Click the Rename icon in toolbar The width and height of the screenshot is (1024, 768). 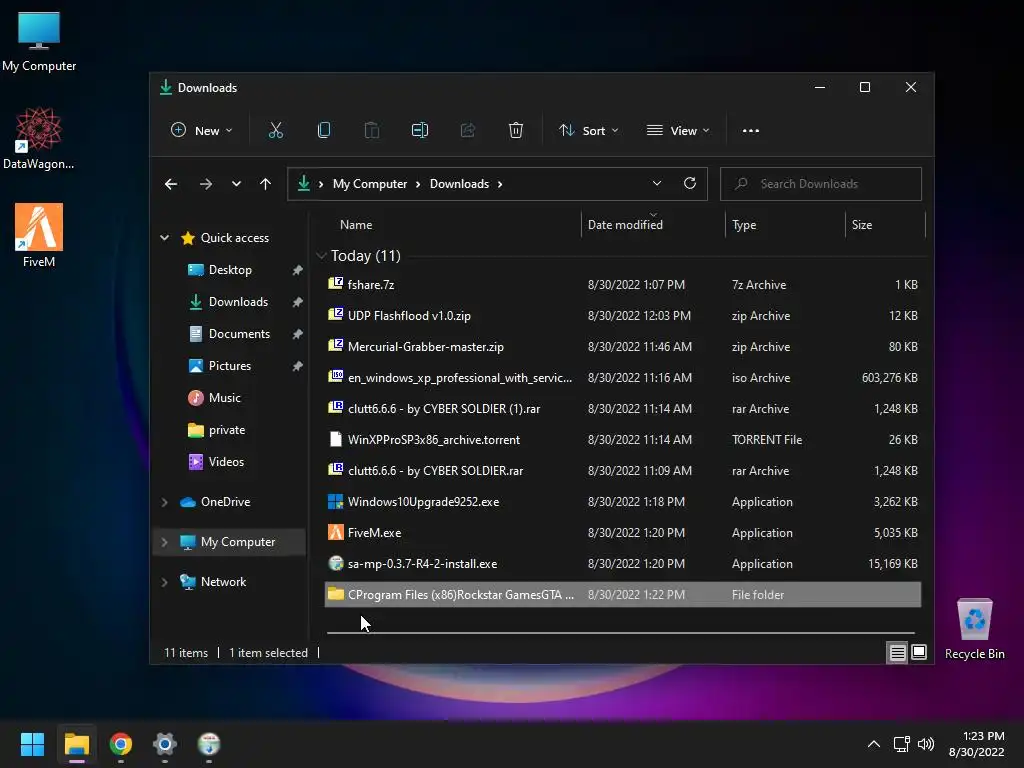pyautogui.click(x=420, y=131)
